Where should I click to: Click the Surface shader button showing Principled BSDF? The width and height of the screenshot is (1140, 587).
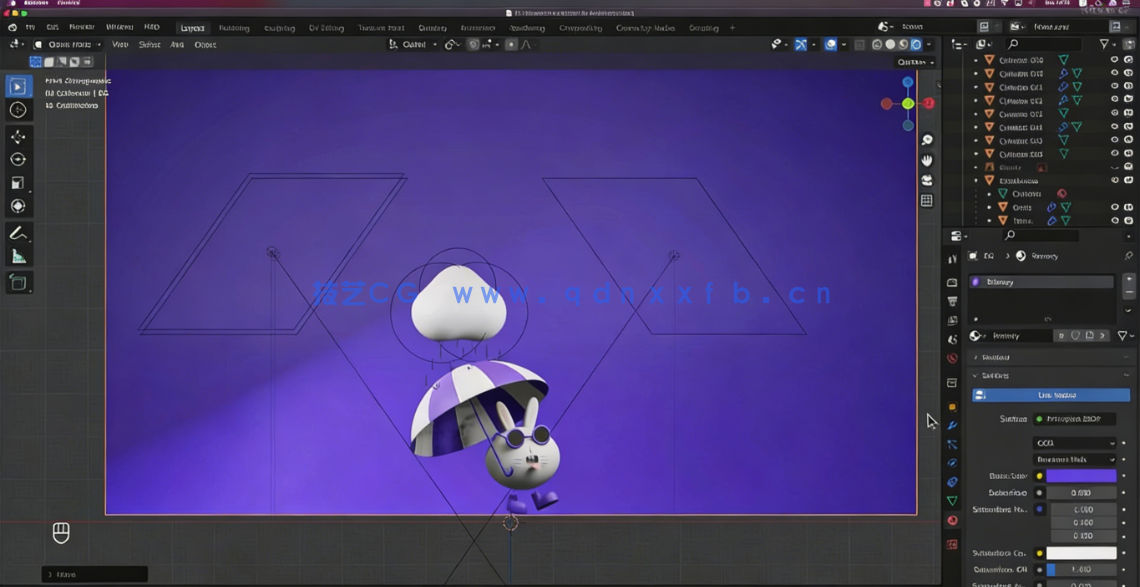click(x=1073, y=418)
